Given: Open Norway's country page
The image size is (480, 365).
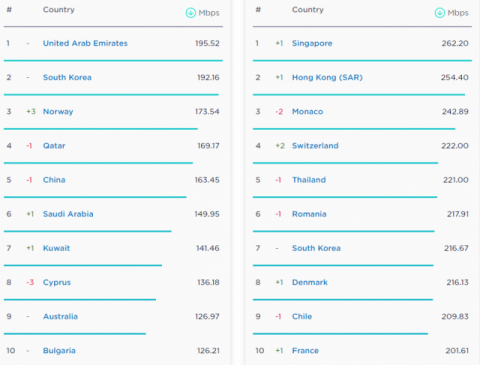Looking at the screenshot, I should (x=58, y=112).
